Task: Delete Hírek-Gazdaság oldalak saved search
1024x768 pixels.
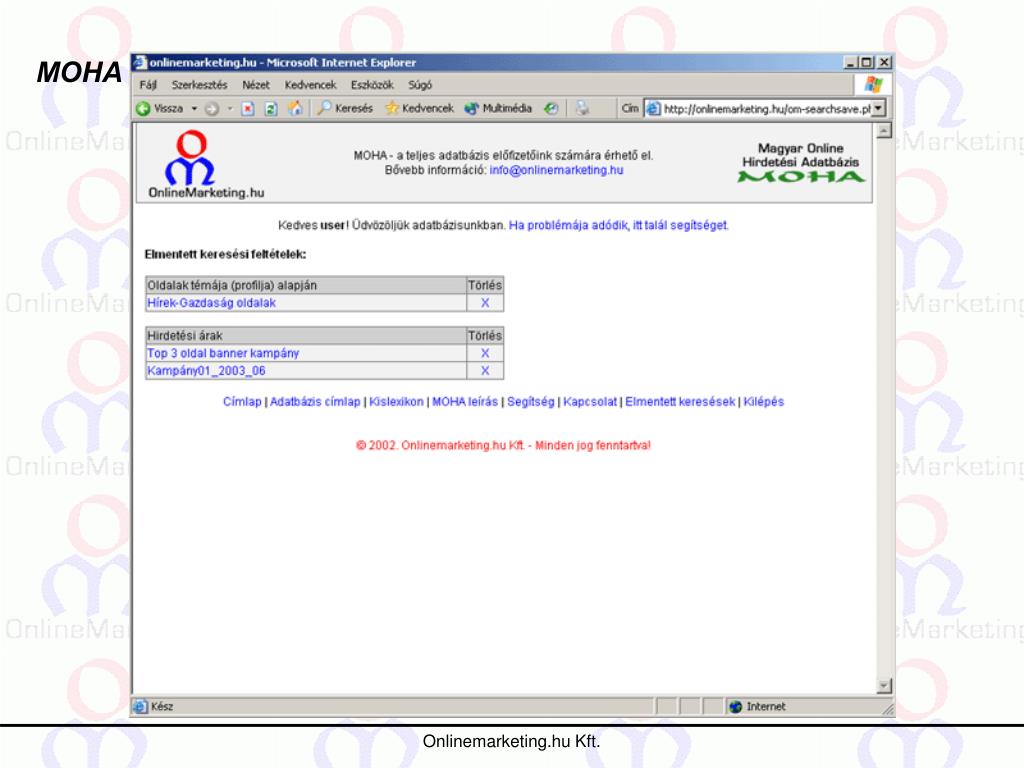Action: click(485, 303)
